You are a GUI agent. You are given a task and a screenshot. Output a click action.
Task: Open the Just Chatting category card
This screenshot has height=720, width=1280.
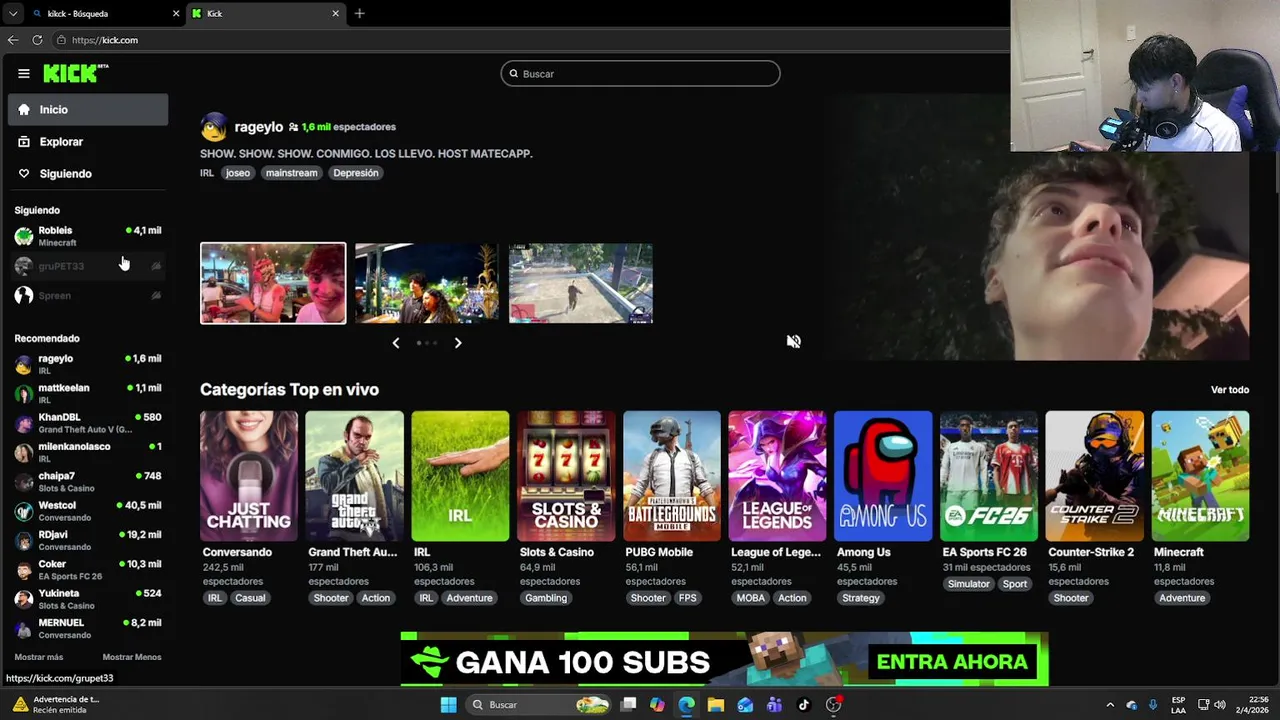click(249, 476)
